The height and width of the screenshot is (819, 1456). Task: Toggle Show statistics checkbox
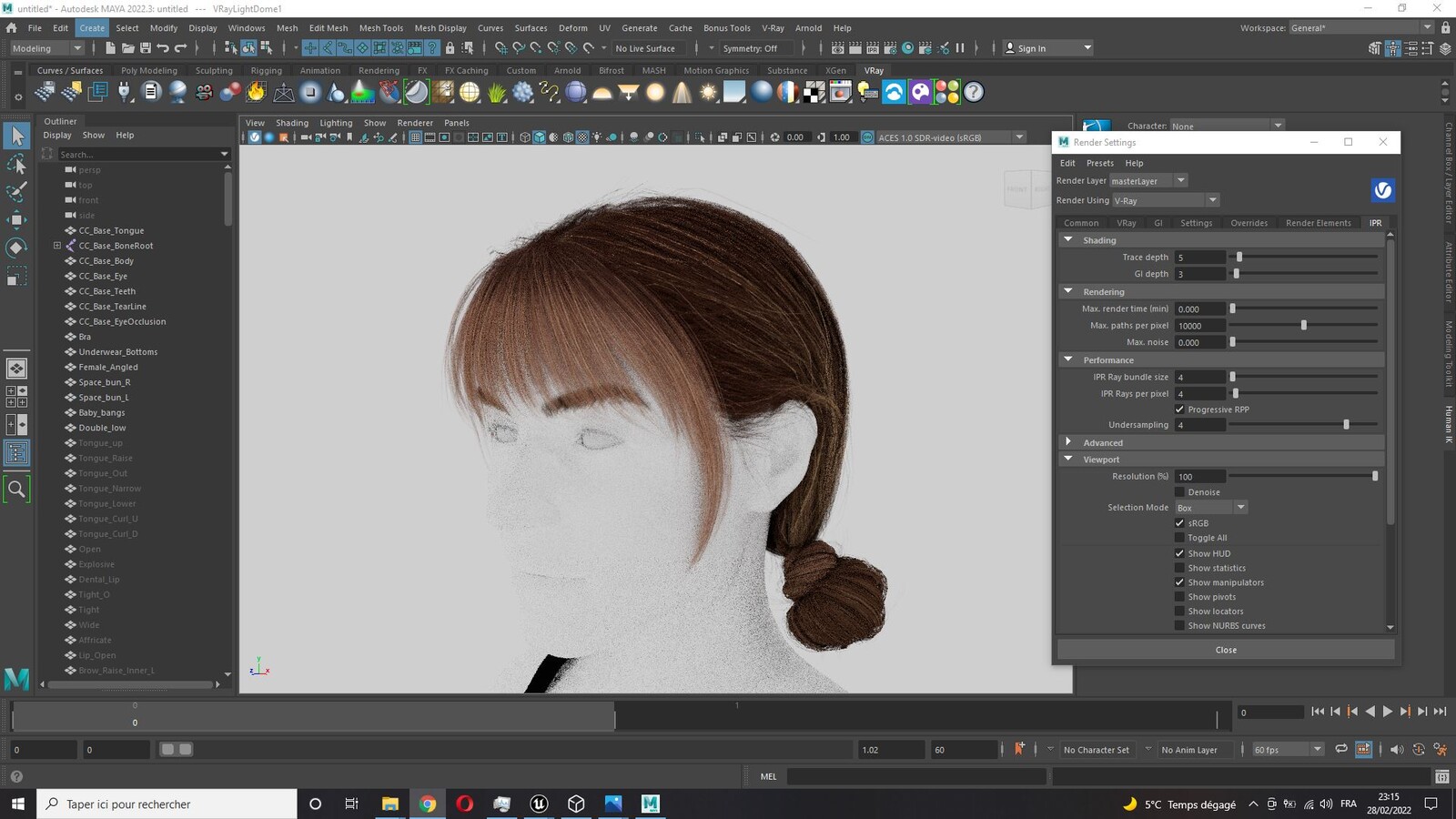[x=1179, y=568]
